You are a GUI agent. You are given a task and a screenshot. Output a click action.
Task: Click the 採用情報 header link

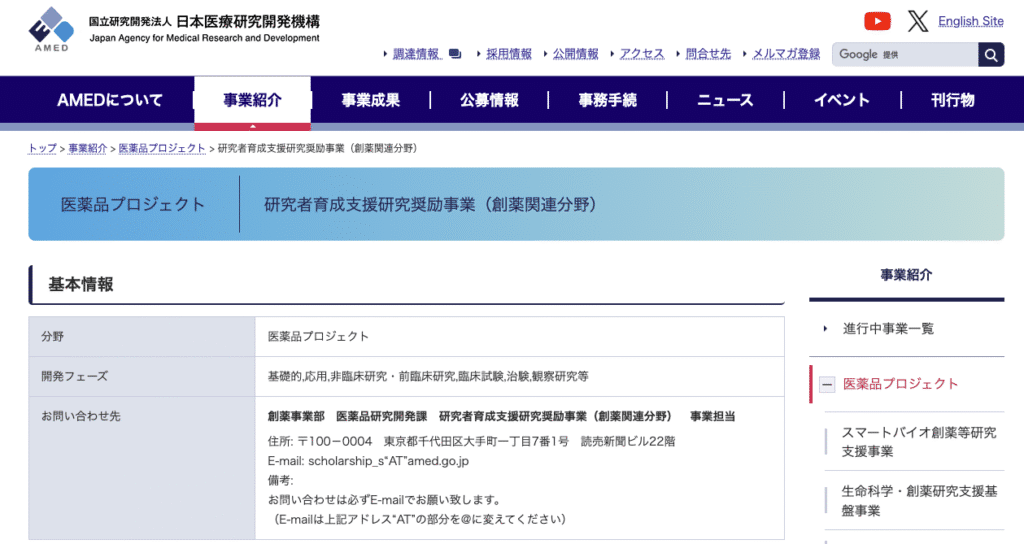[x=508, y=54]
